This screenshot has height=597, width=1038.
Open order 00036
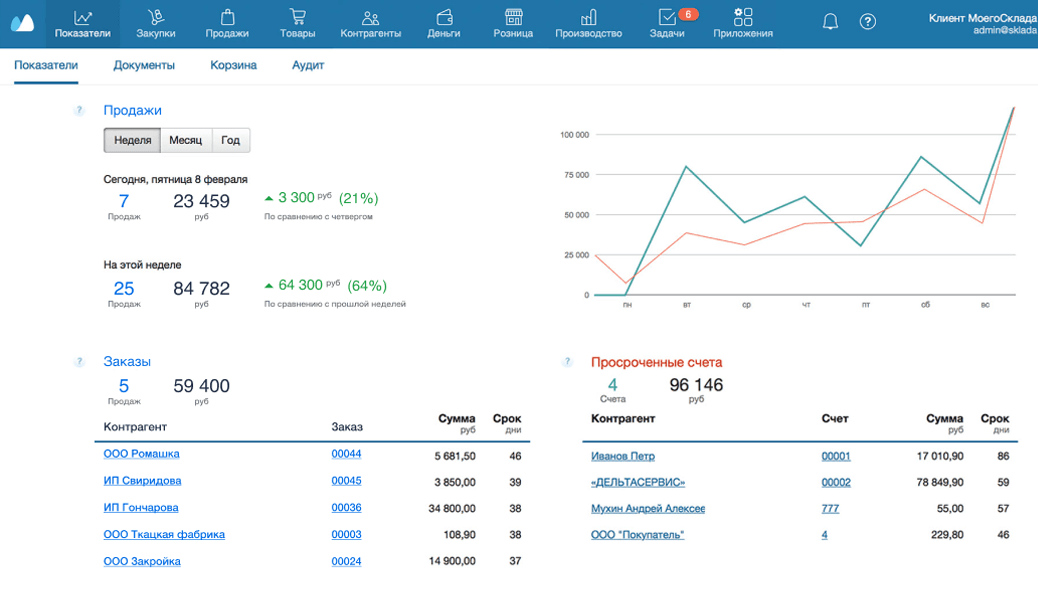coord(346,508)
